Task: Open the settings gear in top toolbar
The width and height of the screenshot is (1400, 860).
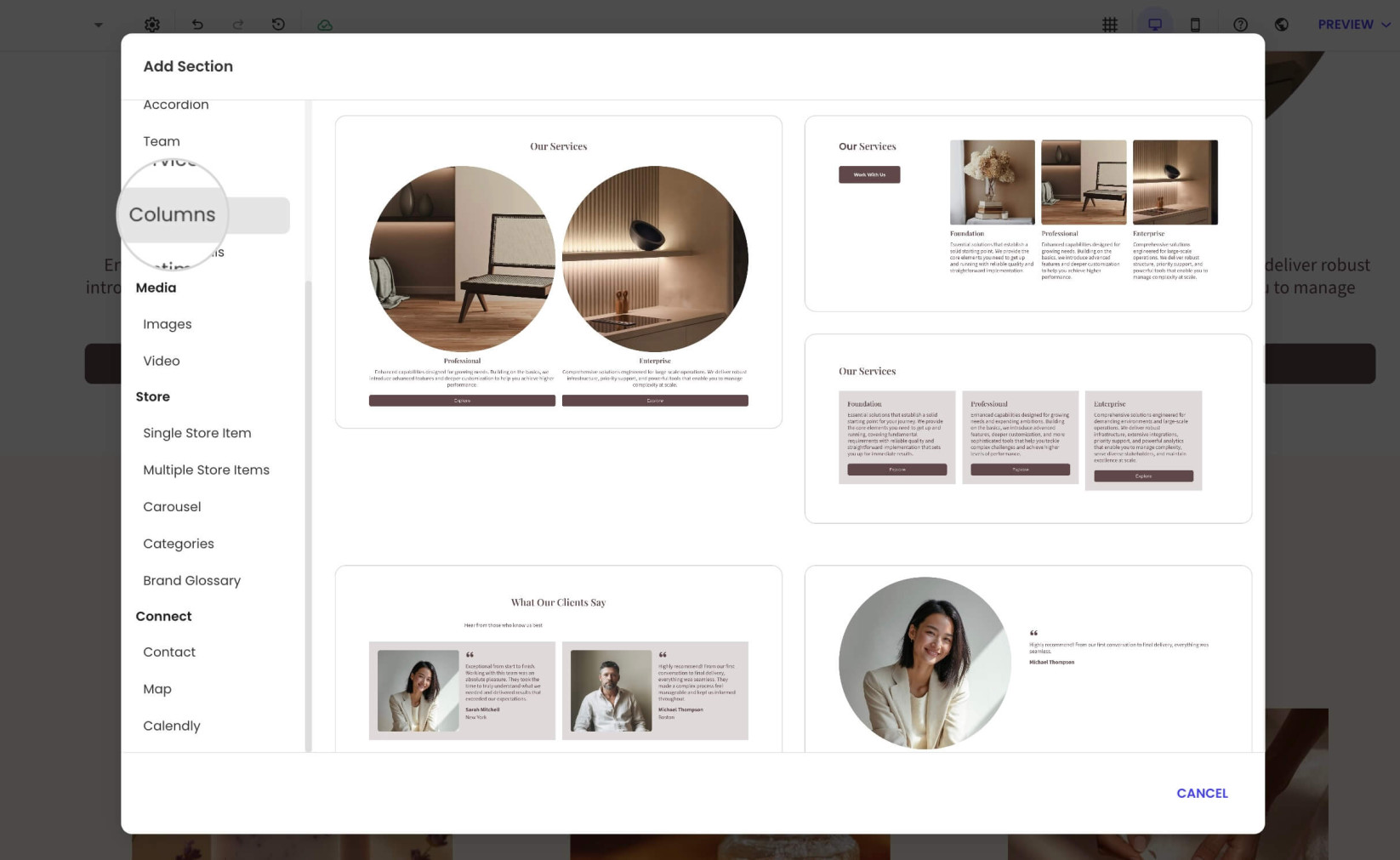Action: (x=152, y=25)
